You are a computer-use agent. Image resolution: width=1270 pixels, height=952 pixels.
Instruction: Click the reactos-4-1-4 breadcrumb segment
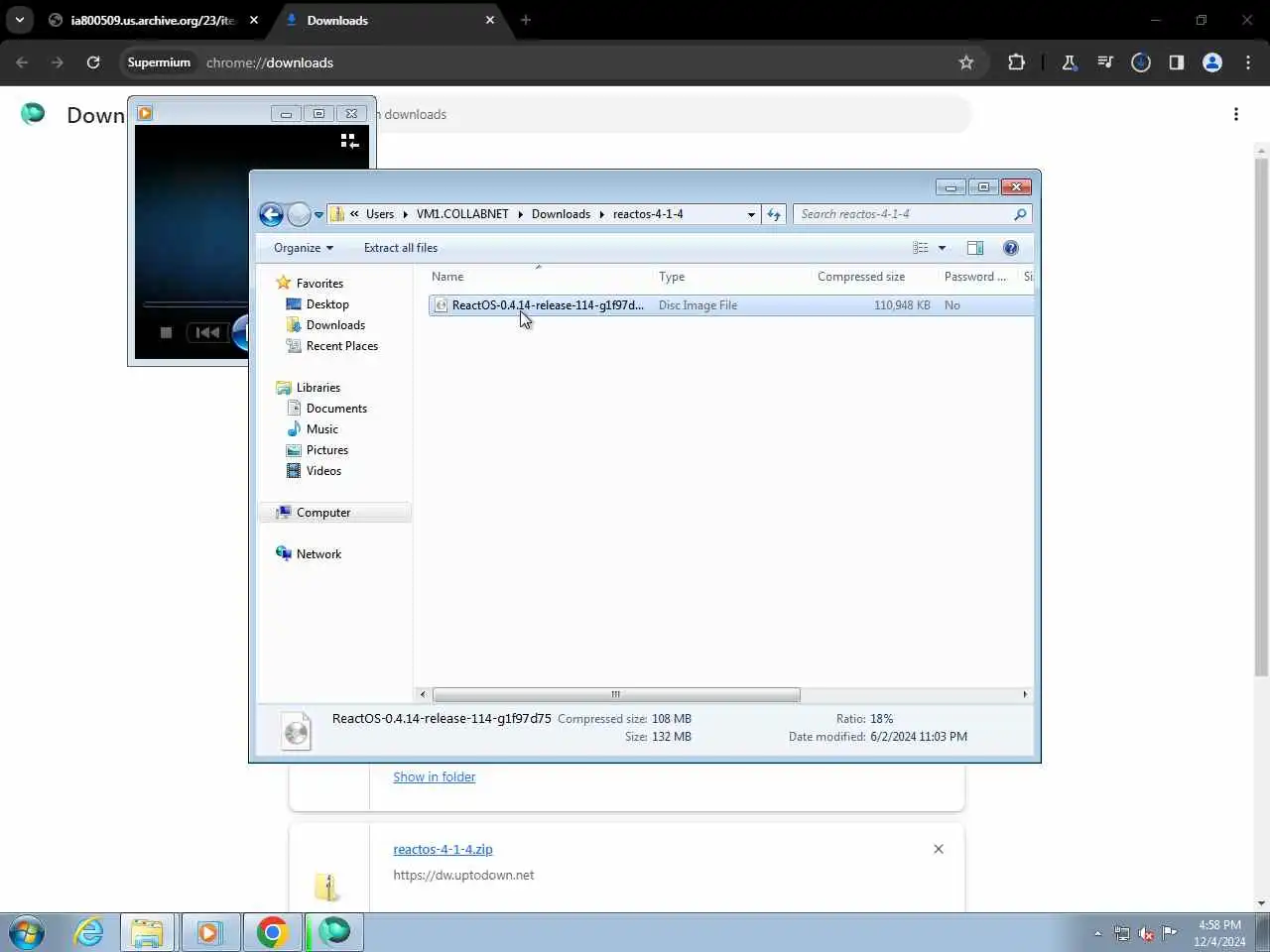click(648, 214)
